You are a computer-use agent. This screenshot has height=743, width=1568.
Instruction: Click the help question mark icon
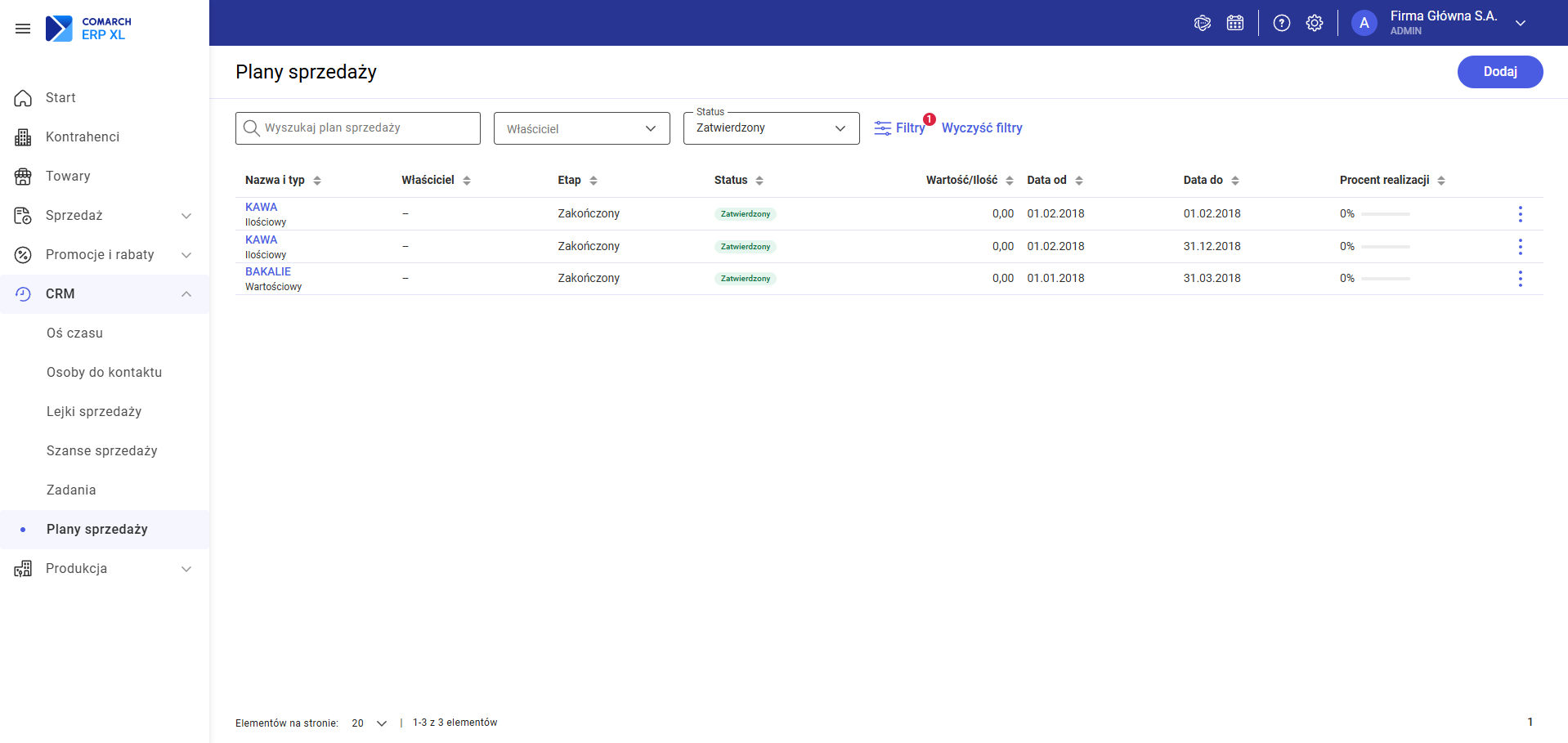tap(1282, 23)
